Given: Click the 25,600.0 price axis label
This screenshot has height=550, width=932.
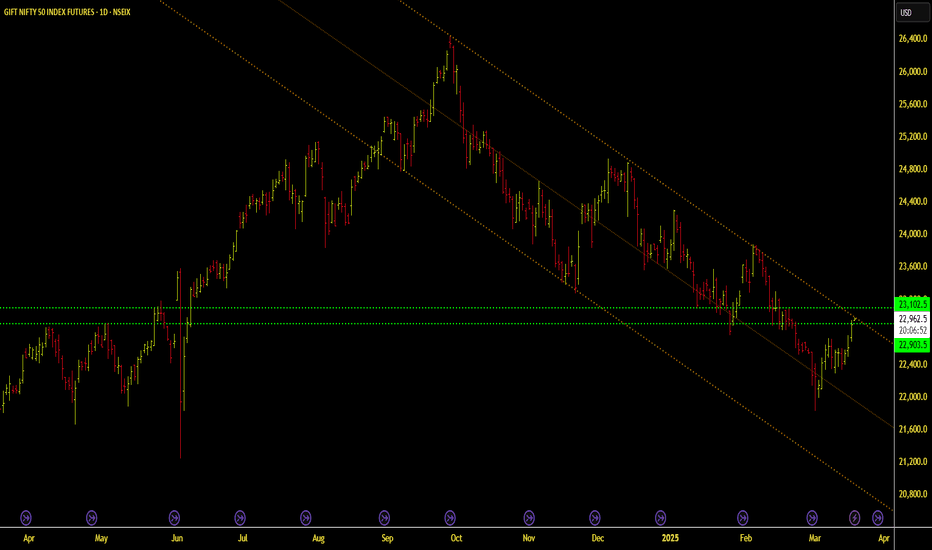Looking at the screenshot, I should coord(912,104).
